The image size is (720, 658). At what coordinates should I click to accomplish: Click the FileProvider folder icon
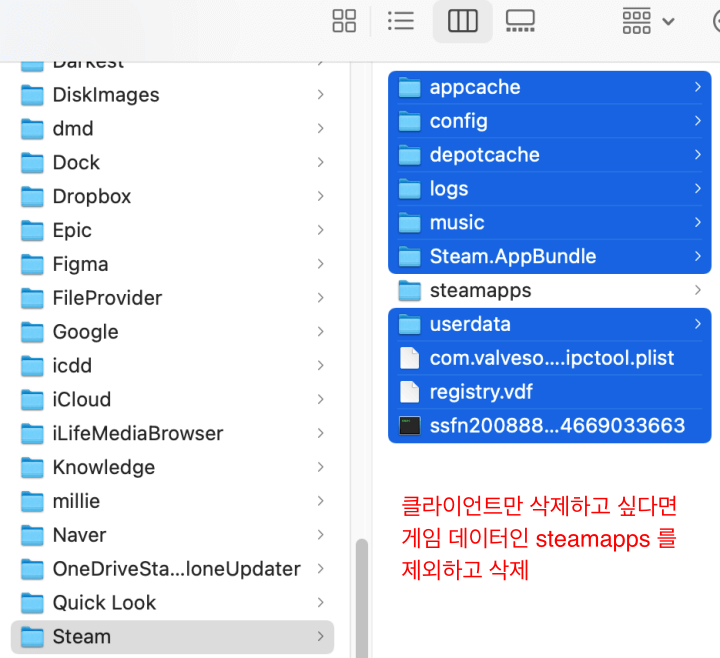coord(32,298)
